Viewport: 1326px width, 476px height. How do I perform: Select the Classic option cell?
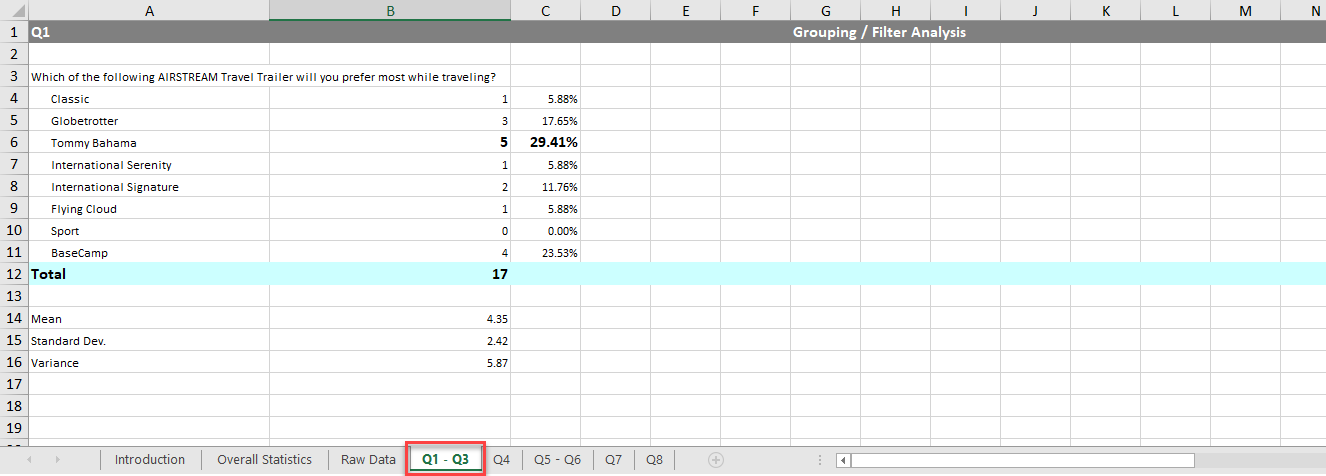149,99
